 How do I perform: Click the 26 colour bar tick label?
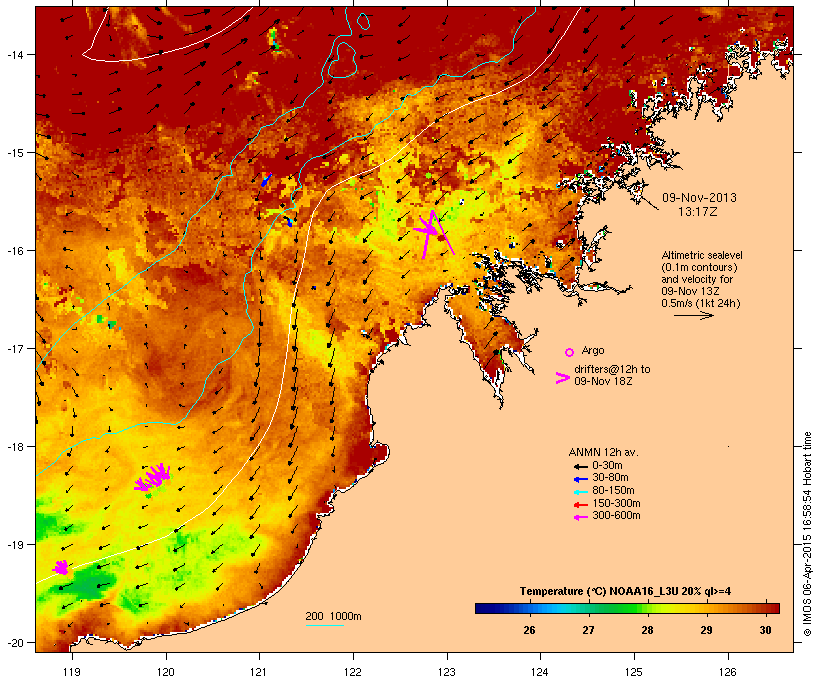tap(529, 630)
